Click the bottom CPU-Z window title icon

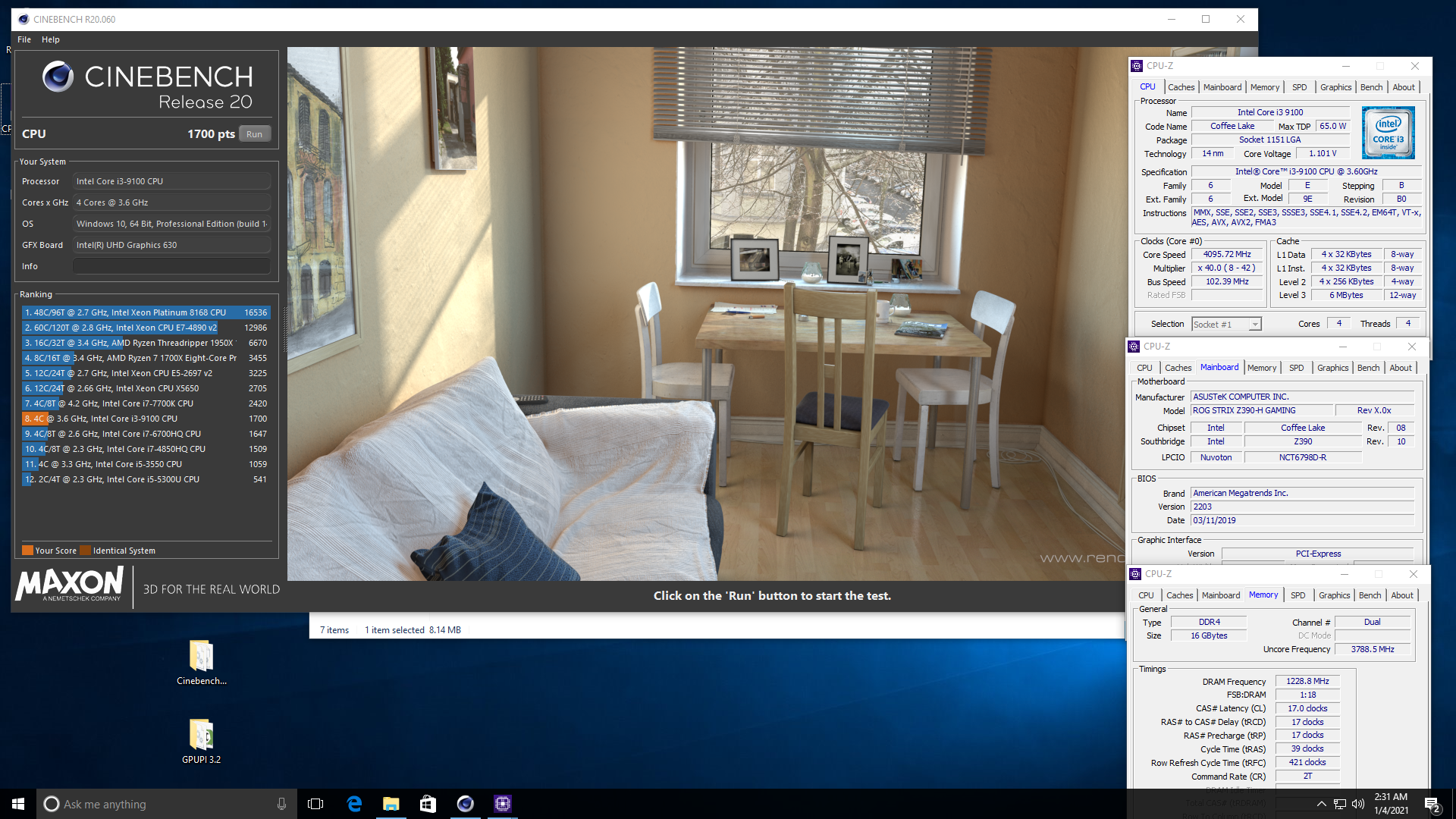click(1135, 574)
